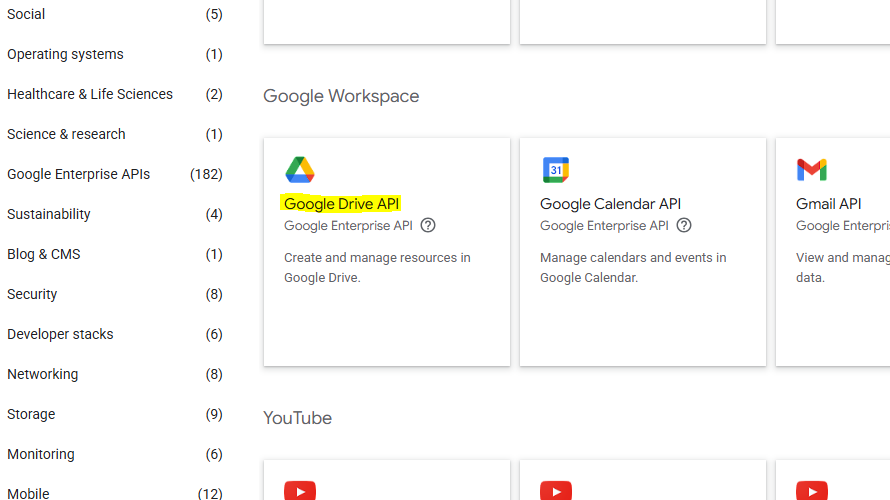Click the (182) count beside Google Enterprise APIs

coord(206,174)
